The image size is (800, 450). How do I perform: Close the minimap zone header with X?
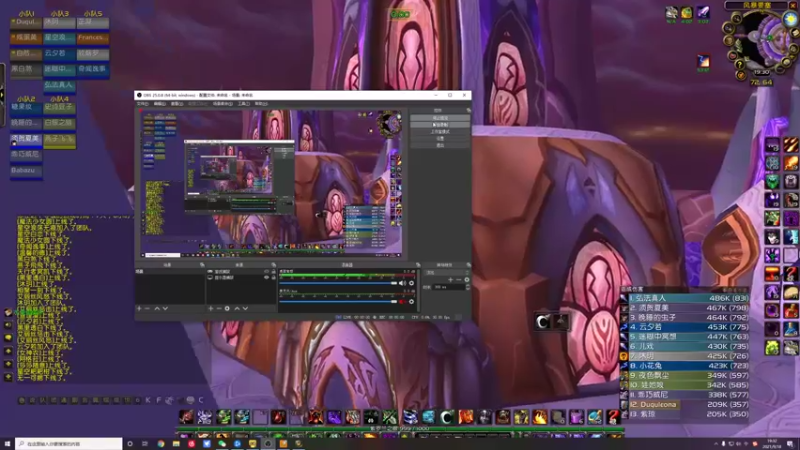(793, 5)
